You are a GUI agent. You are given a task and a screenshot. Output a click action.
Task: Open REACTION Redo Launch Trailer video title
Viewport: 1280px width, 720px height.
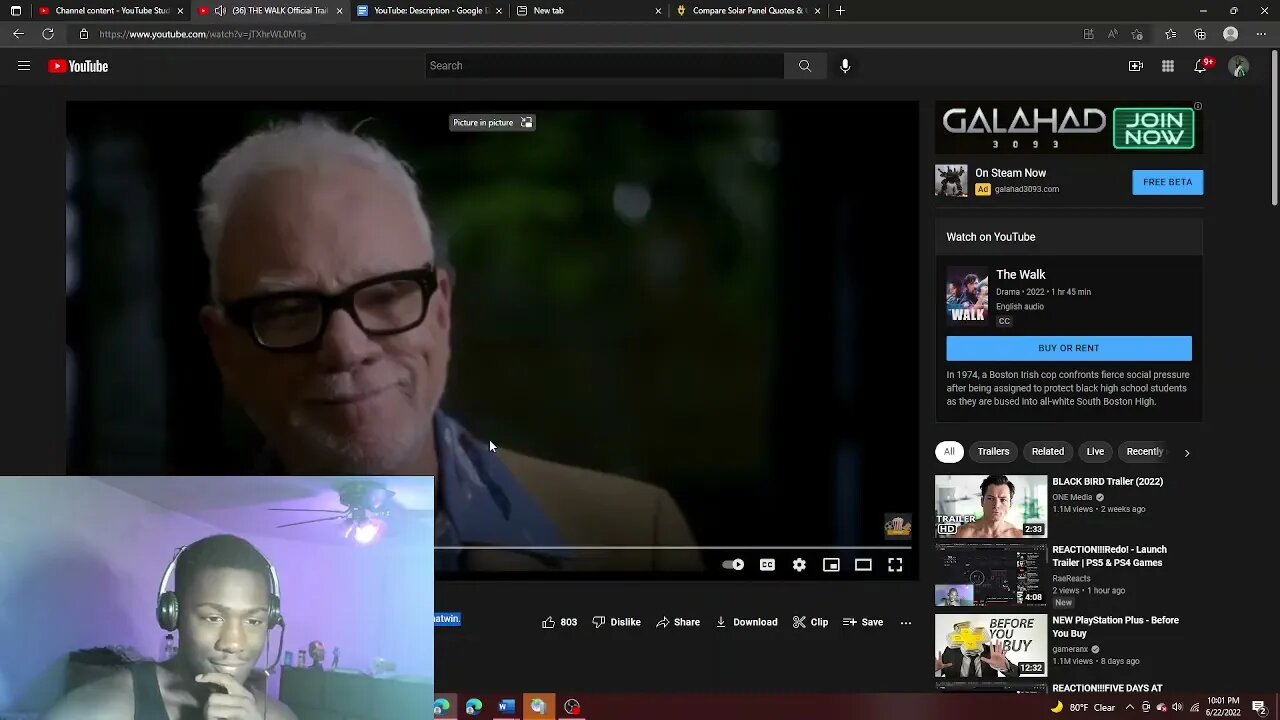pos(1109,556)
